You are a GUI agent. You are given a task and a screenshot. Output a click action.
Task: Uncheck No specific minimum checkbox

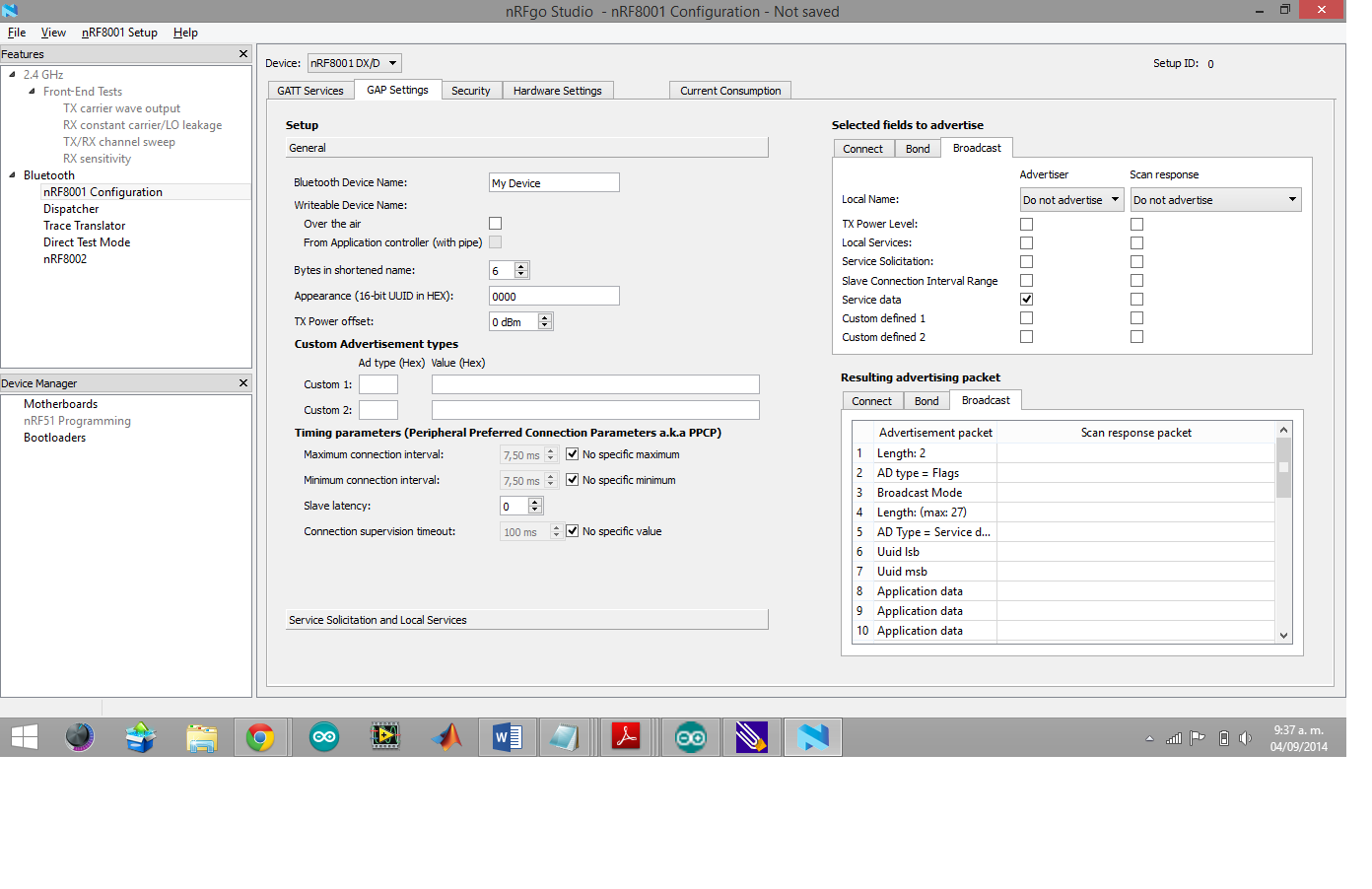[572, 480]
